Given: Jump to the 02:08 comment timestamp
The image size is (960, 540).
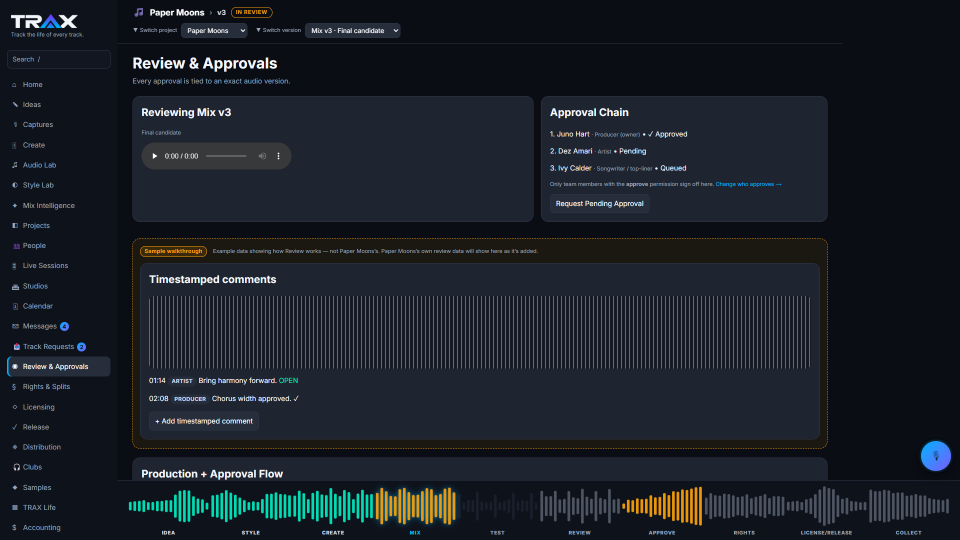Looking at the screenshot, I should 159,399.
